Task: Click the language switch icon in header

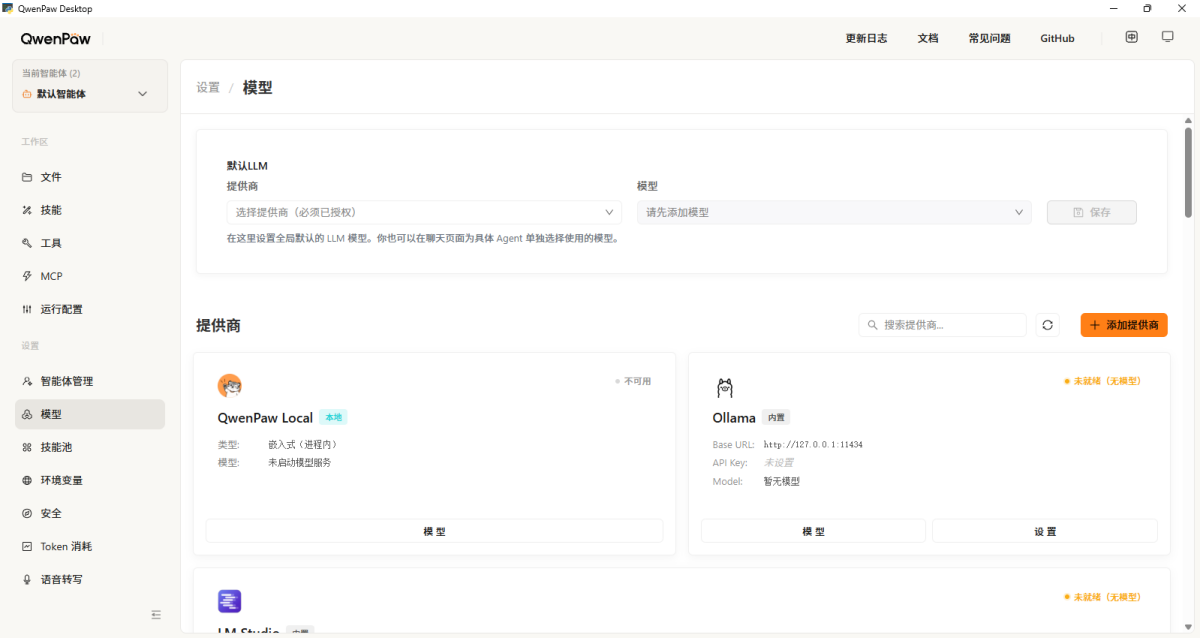Action: click(x=1131, y=37)
